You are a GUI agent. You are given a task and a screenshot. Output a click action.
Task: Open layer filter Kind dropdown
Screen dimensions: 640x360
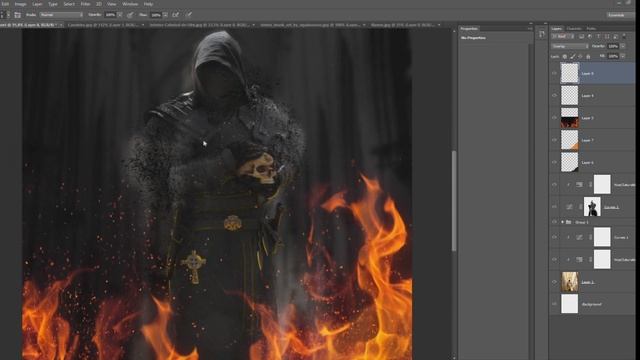coord(562,36)
